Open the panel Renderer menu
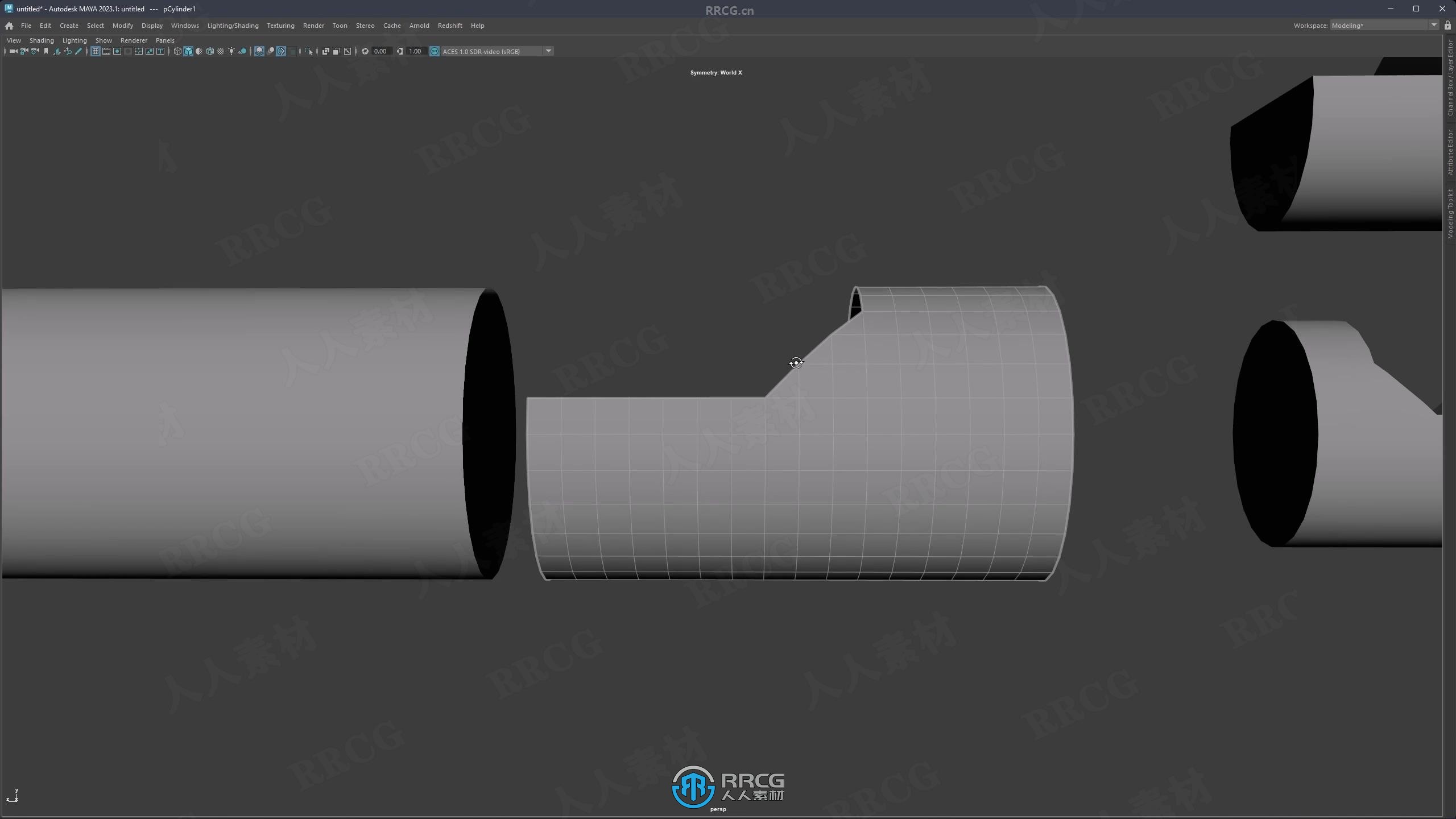The image size is (1456, 819). (134, 40)
